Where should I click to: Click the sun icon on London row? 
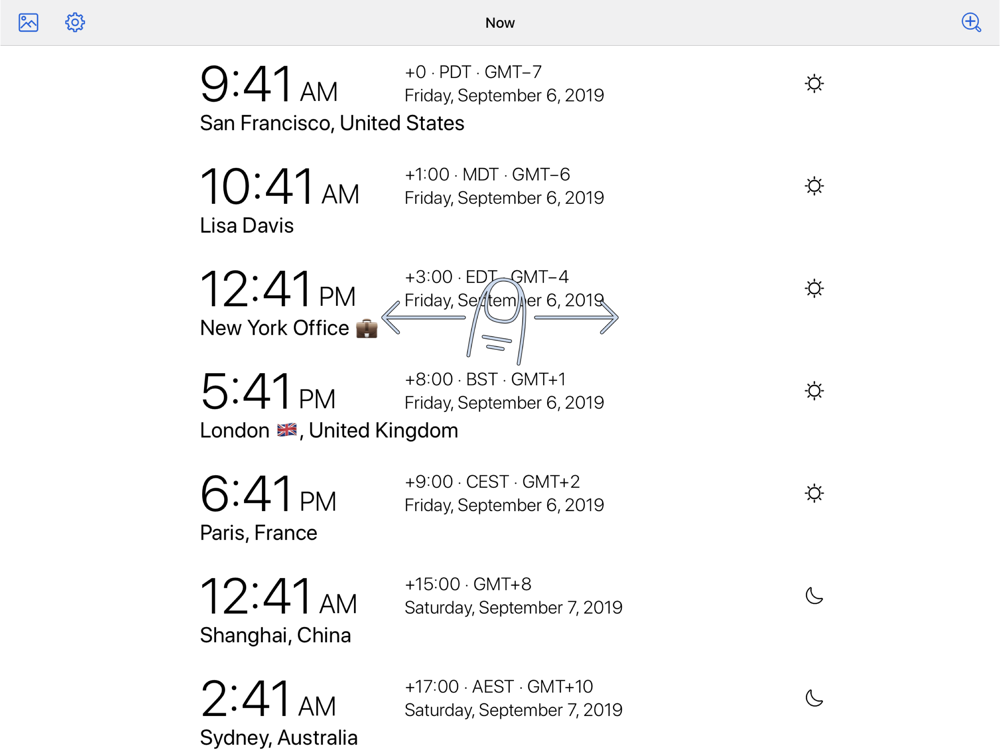tap(814, 391)
